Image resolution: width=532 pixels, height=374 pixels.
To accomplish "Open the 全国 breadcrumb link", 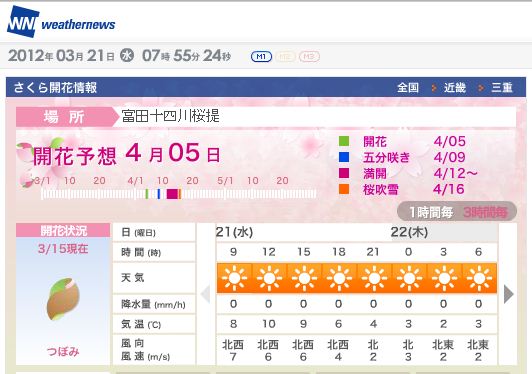I will point(408,88).
